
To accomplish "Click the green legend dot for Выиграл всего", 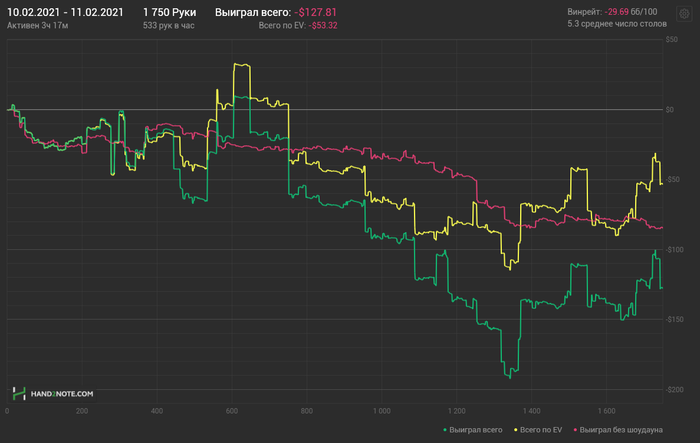I will [444, 429].
